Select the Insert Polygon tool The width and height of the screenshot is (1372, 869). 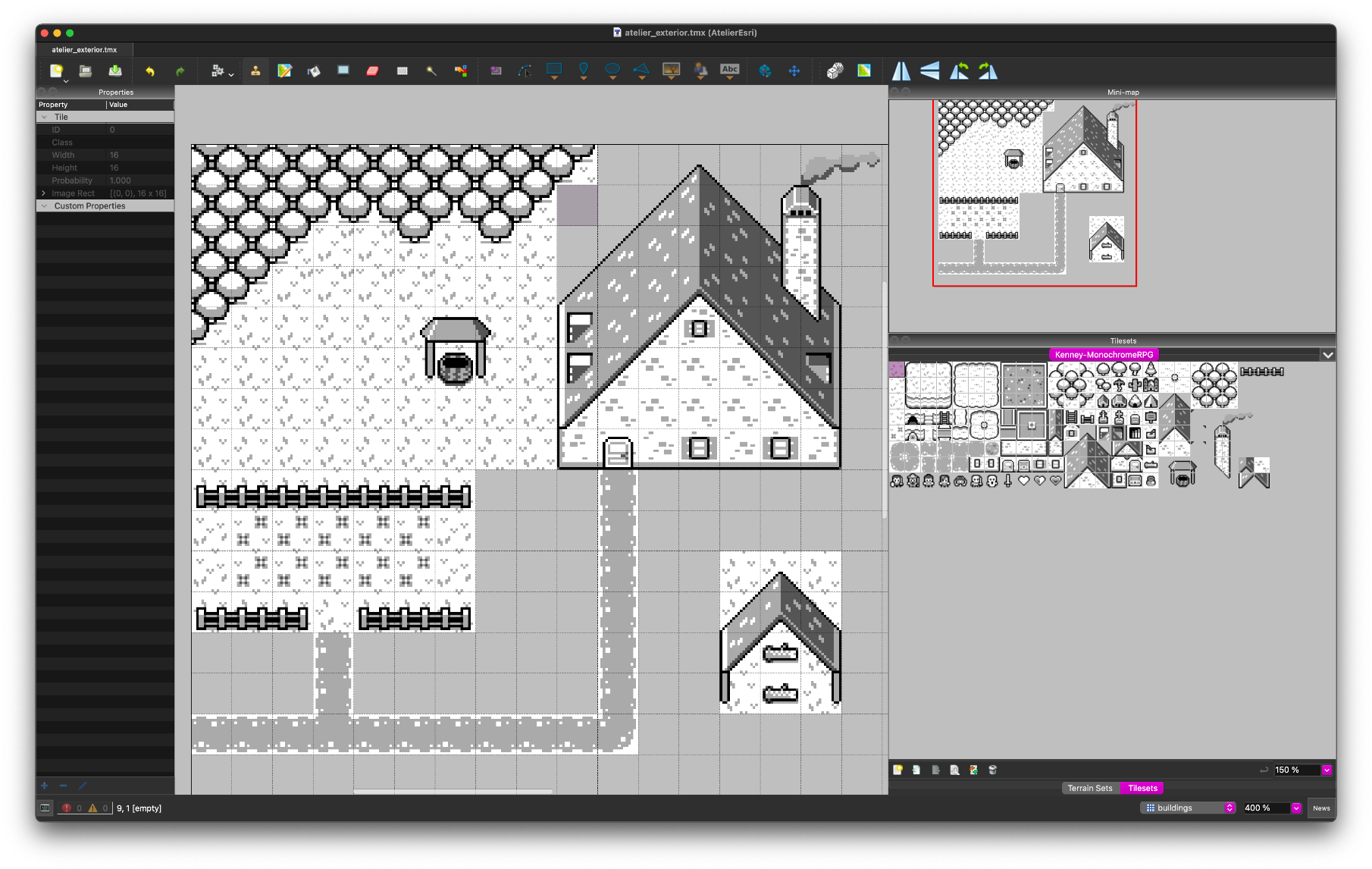click(642, 71)
